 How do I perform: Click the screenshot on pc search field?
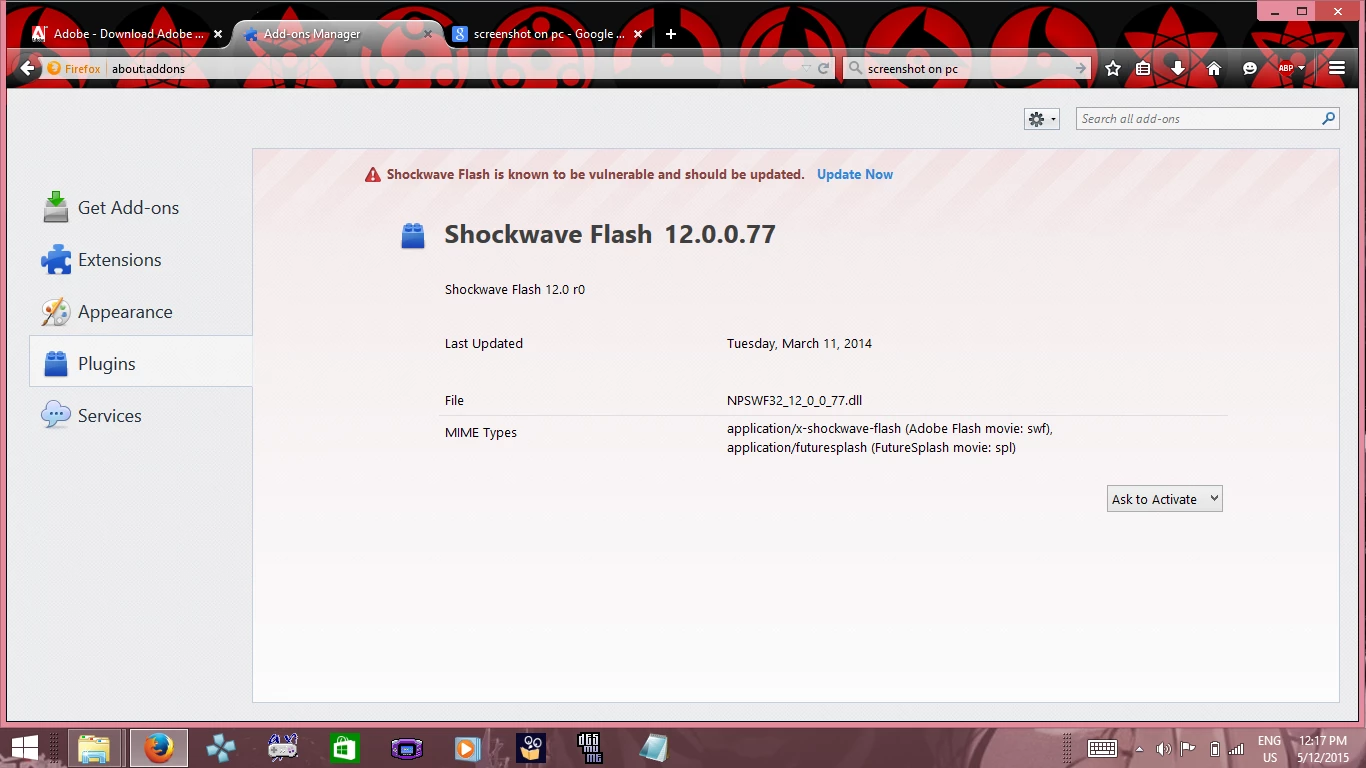pyautogui.click(x=965, y=69)
